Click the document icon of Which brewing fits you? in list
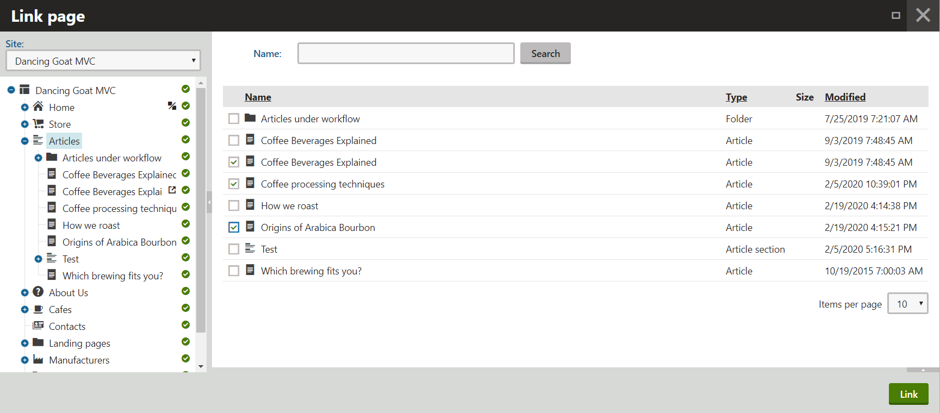Image resolution: width=940 pixels, height=413 pixels. pos(250,270)
